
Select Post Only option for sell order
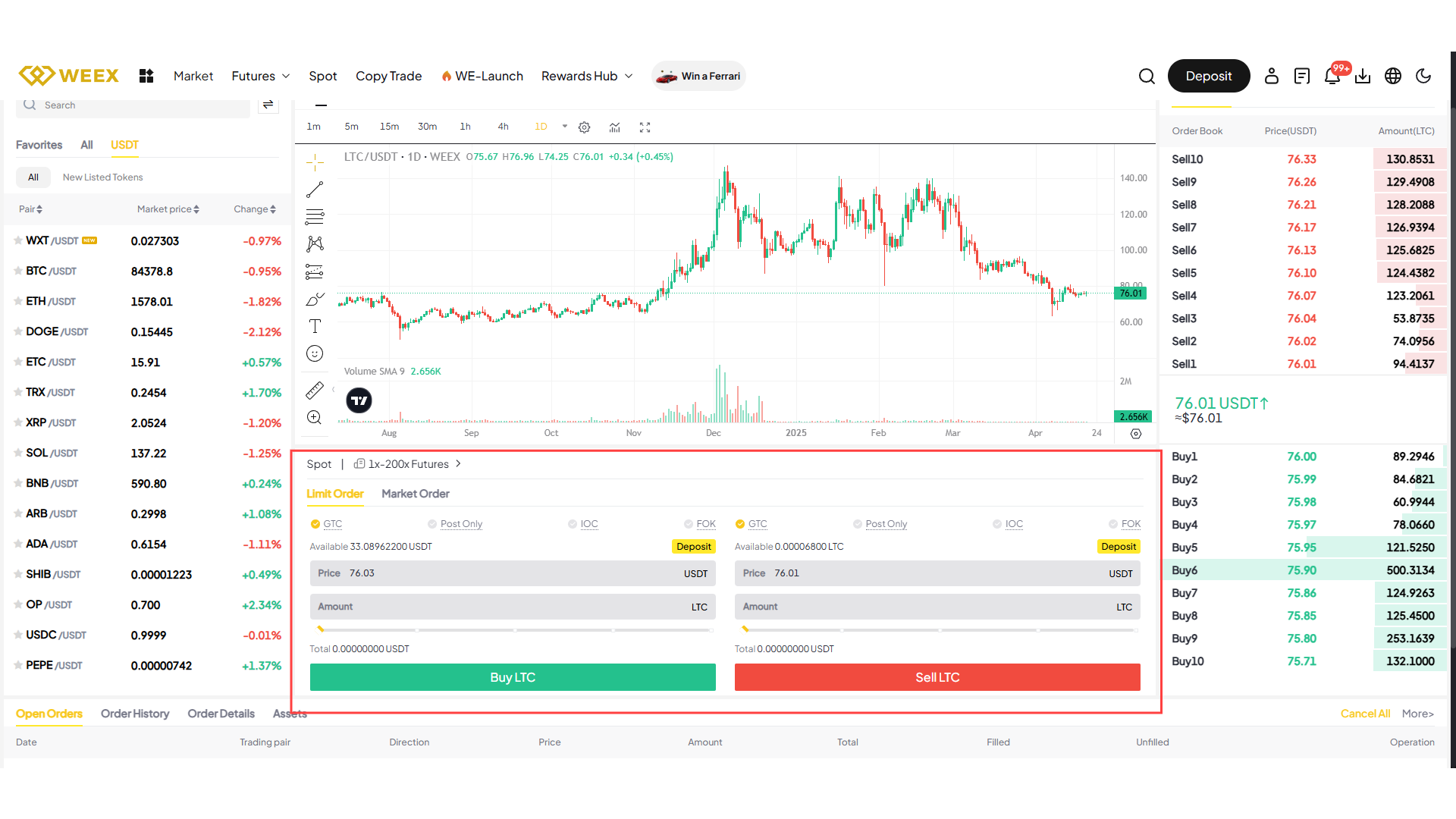[880, 524]
